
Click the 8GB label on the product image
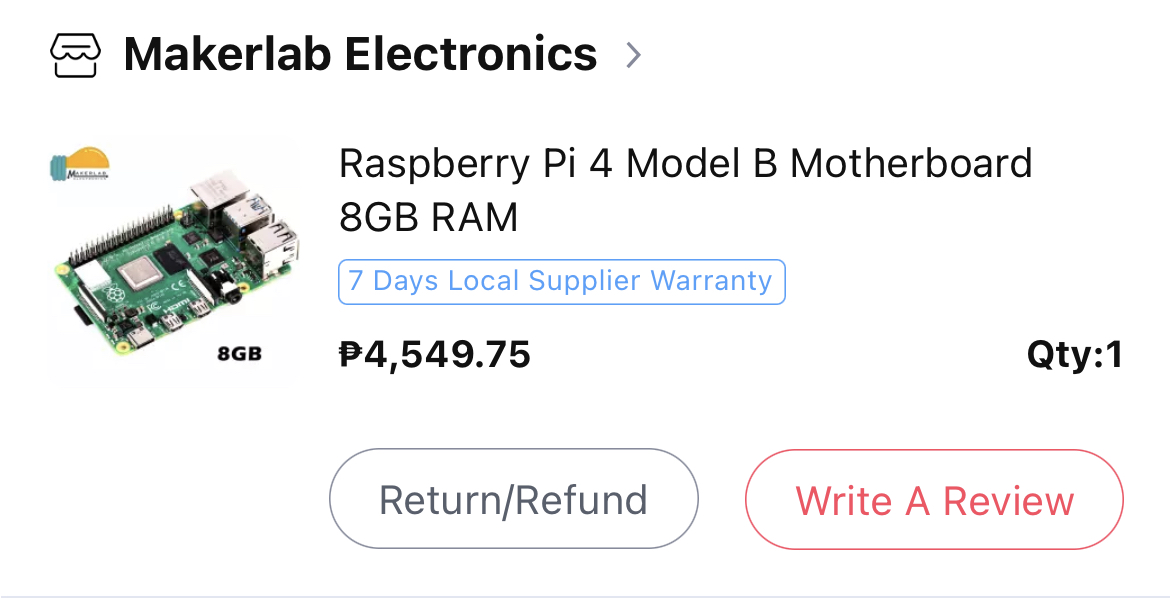(x=239, y=353)
